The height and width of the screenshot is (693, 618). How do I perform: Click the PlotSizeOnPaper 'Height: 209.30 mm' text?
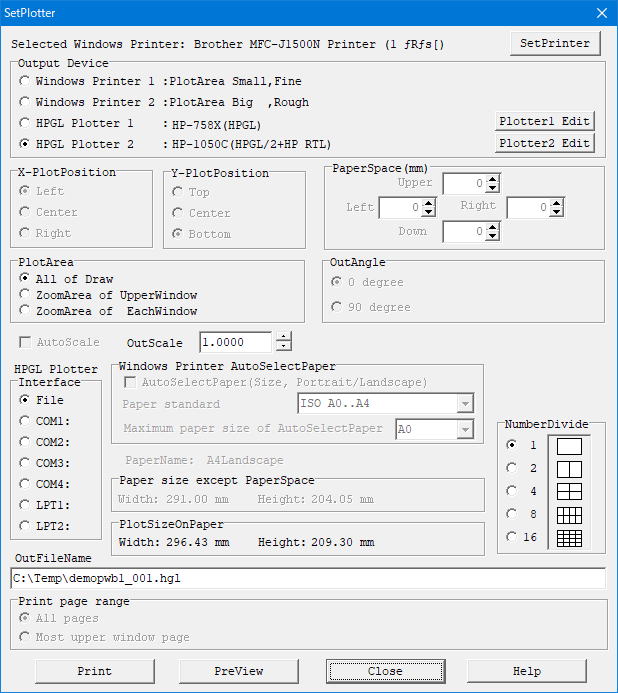[316, 542]
